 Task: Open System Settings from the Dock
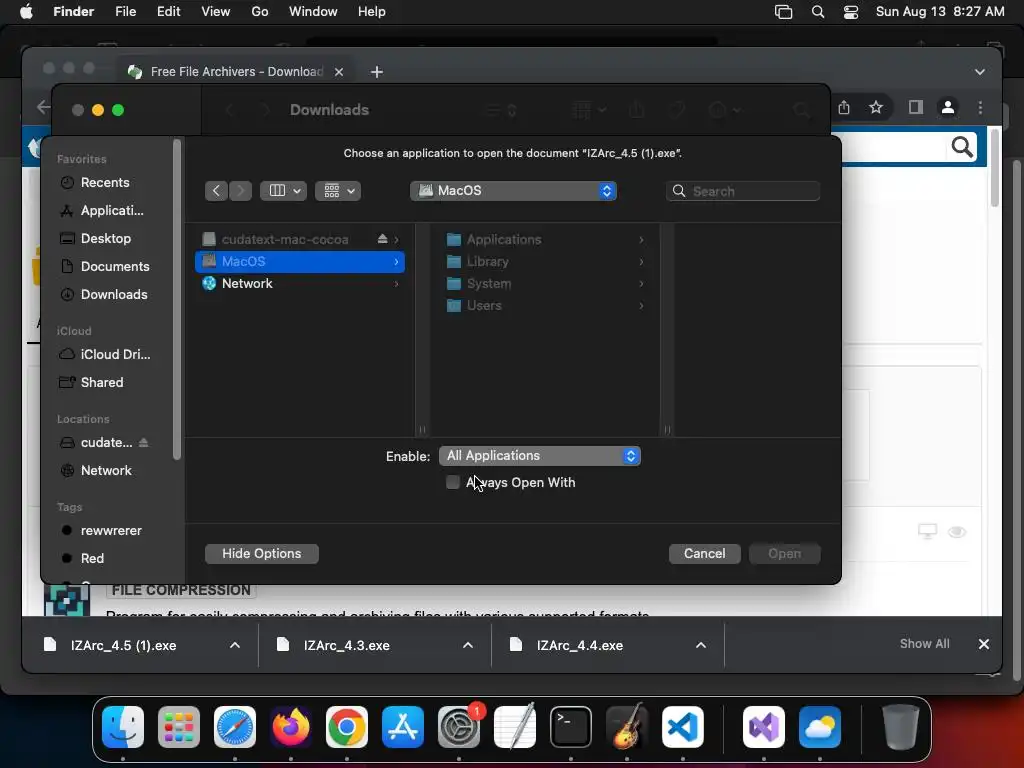coord(459,727)
